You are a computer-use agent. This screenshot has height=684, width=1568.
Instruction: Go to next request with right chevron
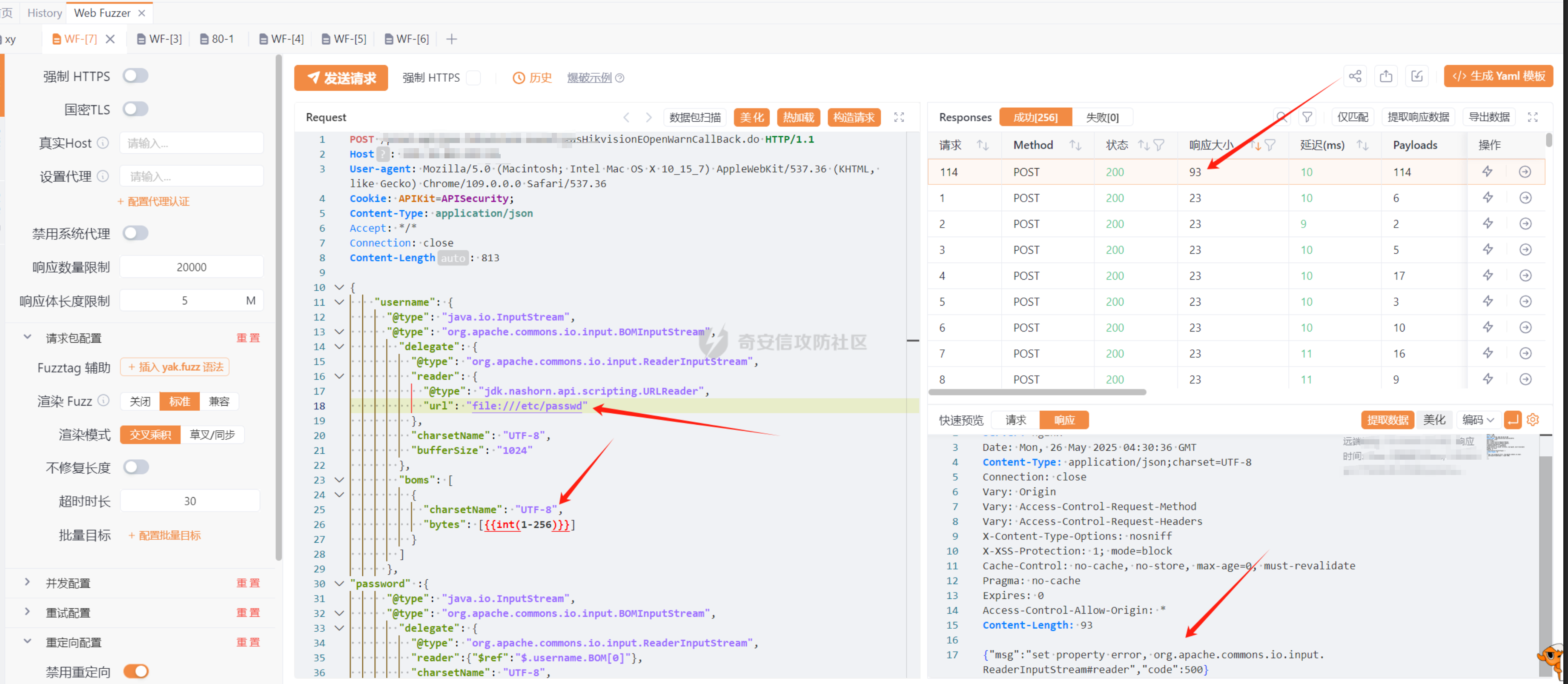pos(649,117)
